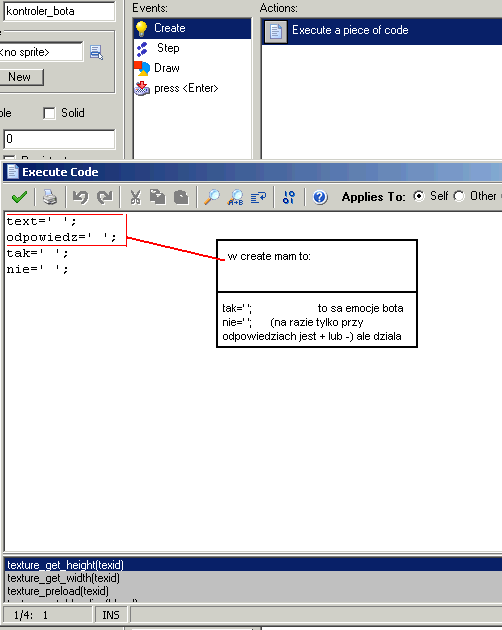Check the syntax with the code check icon
Screen dimensions: 502x630
(x=289, y=197)
